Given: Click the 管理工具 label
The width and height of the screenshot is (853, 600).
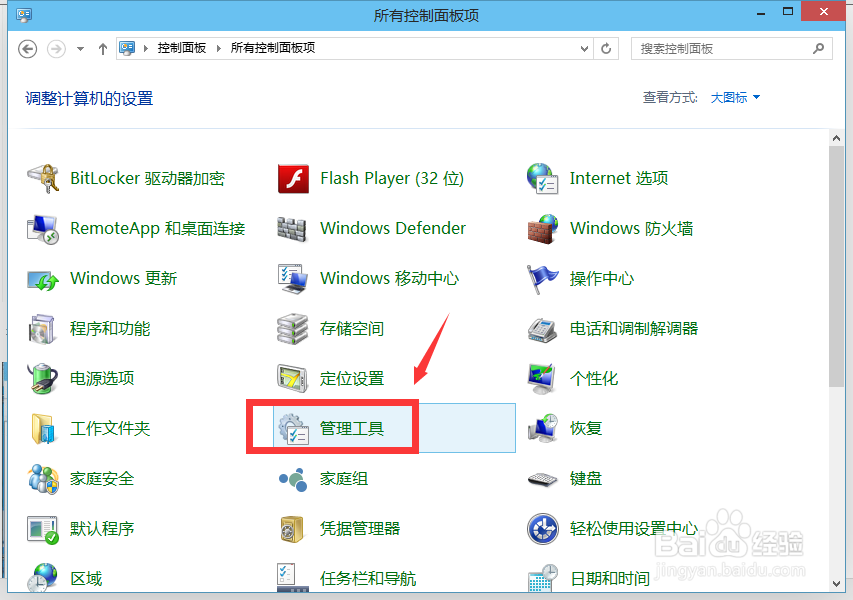Looking at the screenshot, I should coord(351,429).
